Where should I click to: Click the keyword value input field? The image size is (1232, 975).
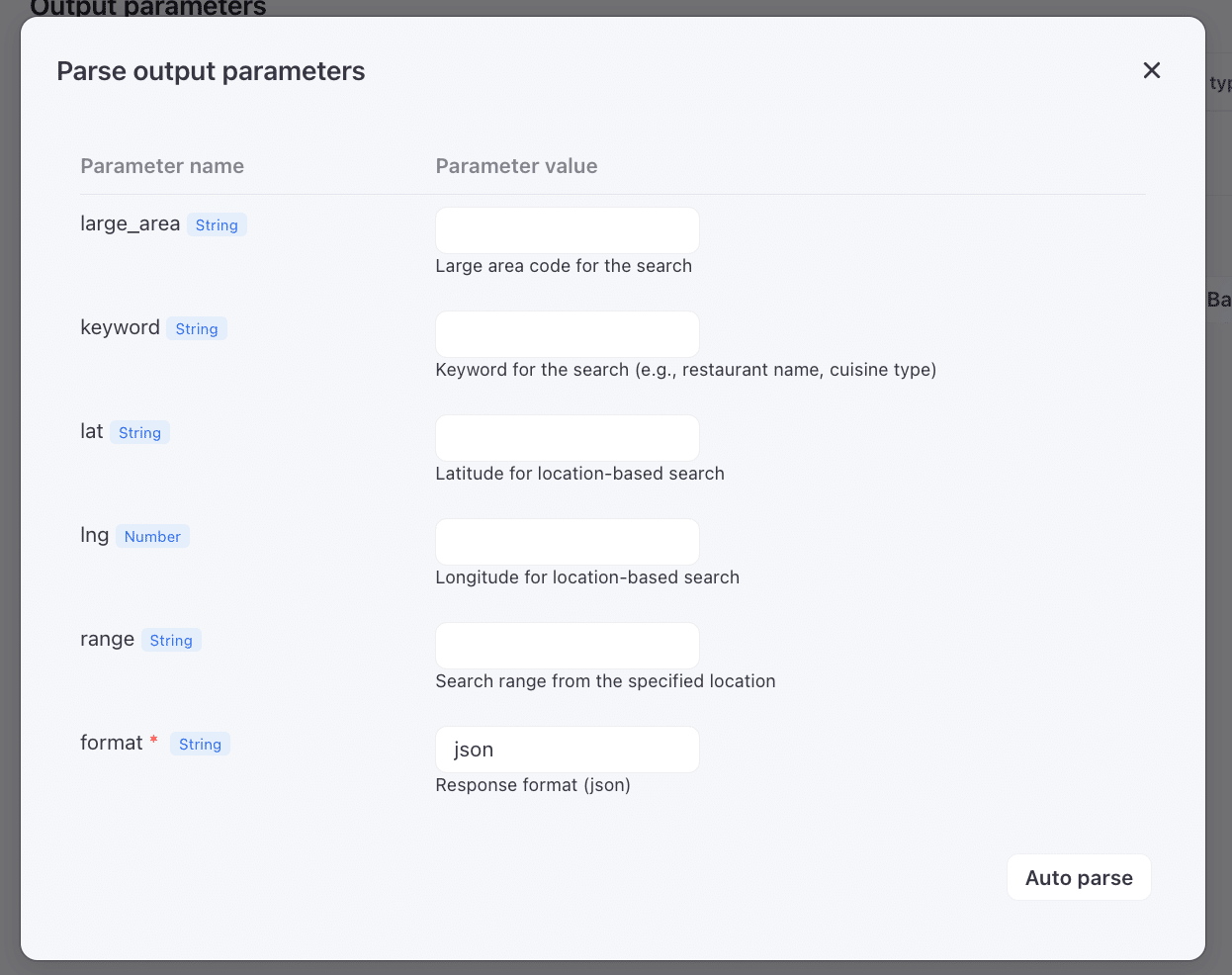567,334
